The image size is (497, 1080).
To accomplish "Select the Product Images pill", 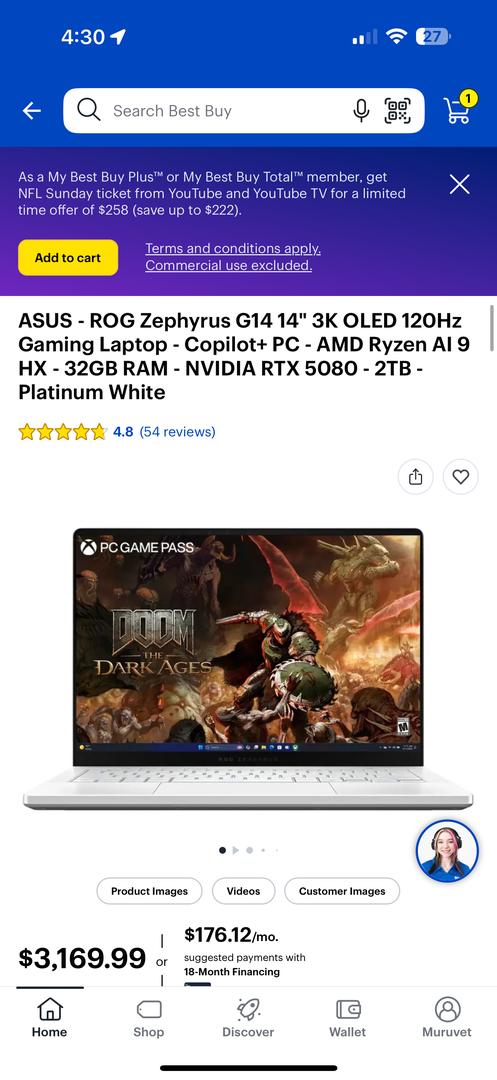I will click(149, 891).
